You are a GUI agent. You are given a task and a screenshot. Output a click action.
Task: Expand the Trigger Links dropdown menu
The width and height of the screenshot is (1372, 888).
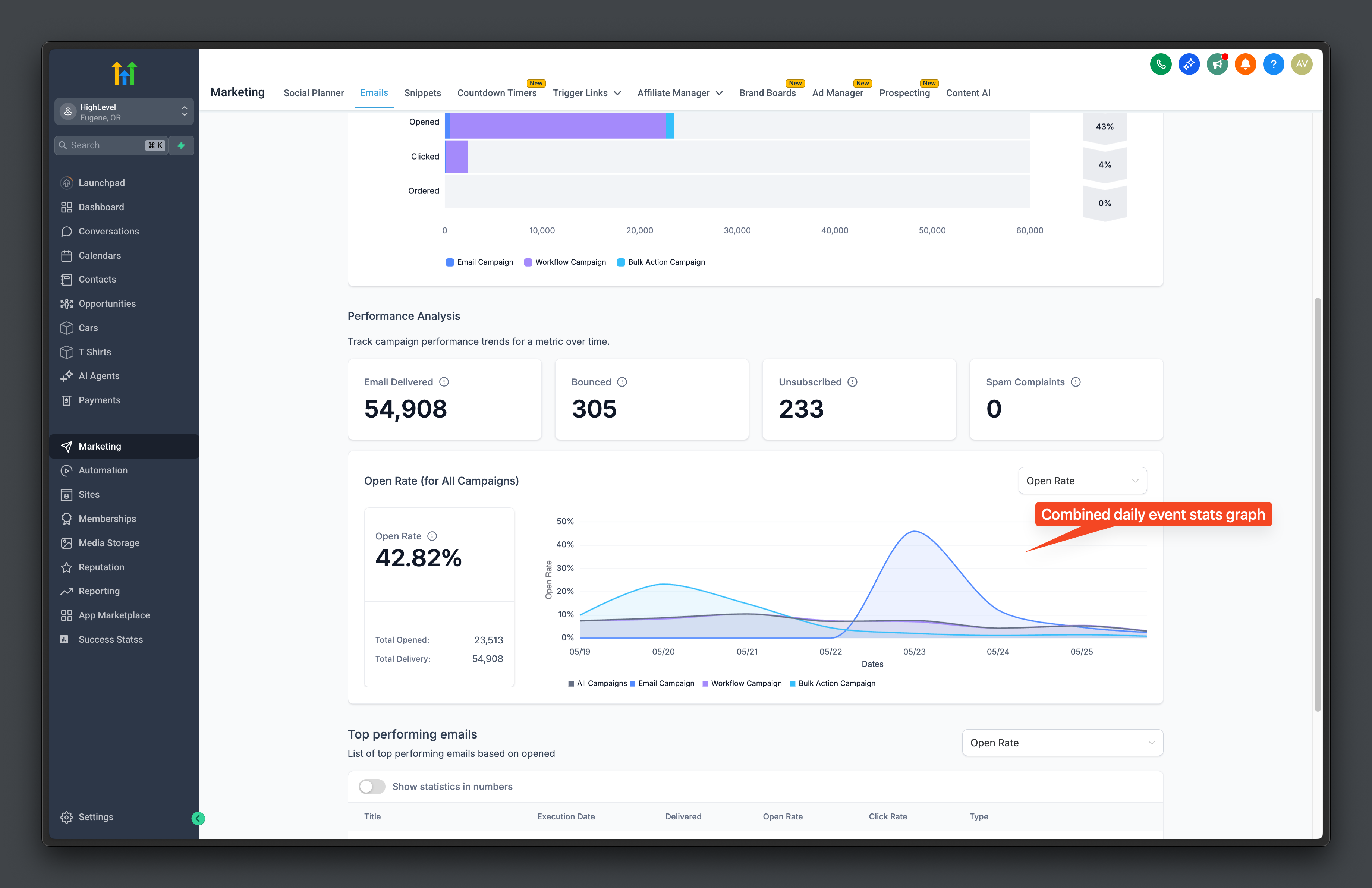[586, 93]
